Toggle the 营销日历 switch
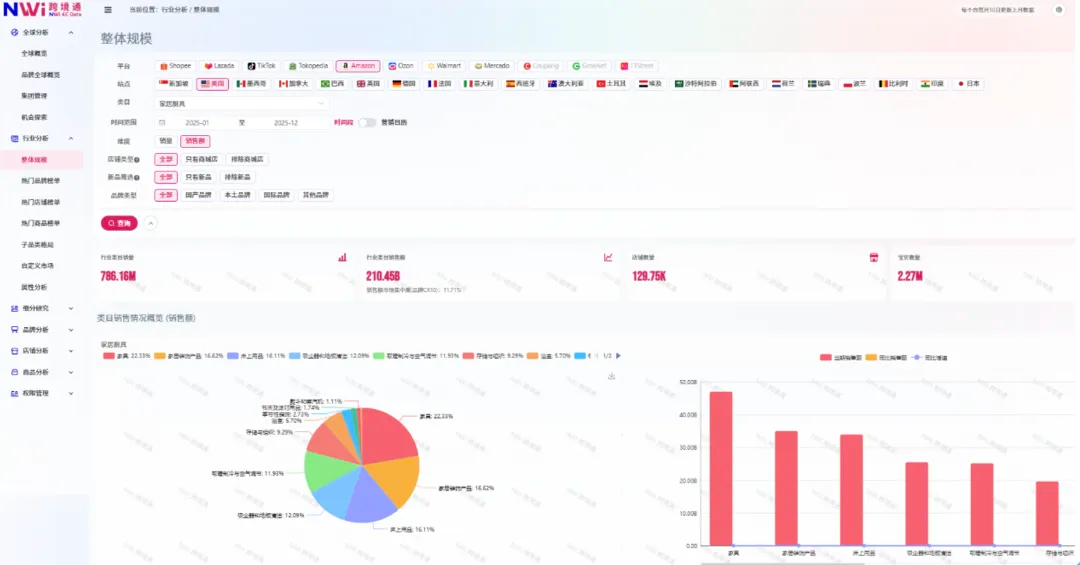1080x565 pixels. (367, 122)
